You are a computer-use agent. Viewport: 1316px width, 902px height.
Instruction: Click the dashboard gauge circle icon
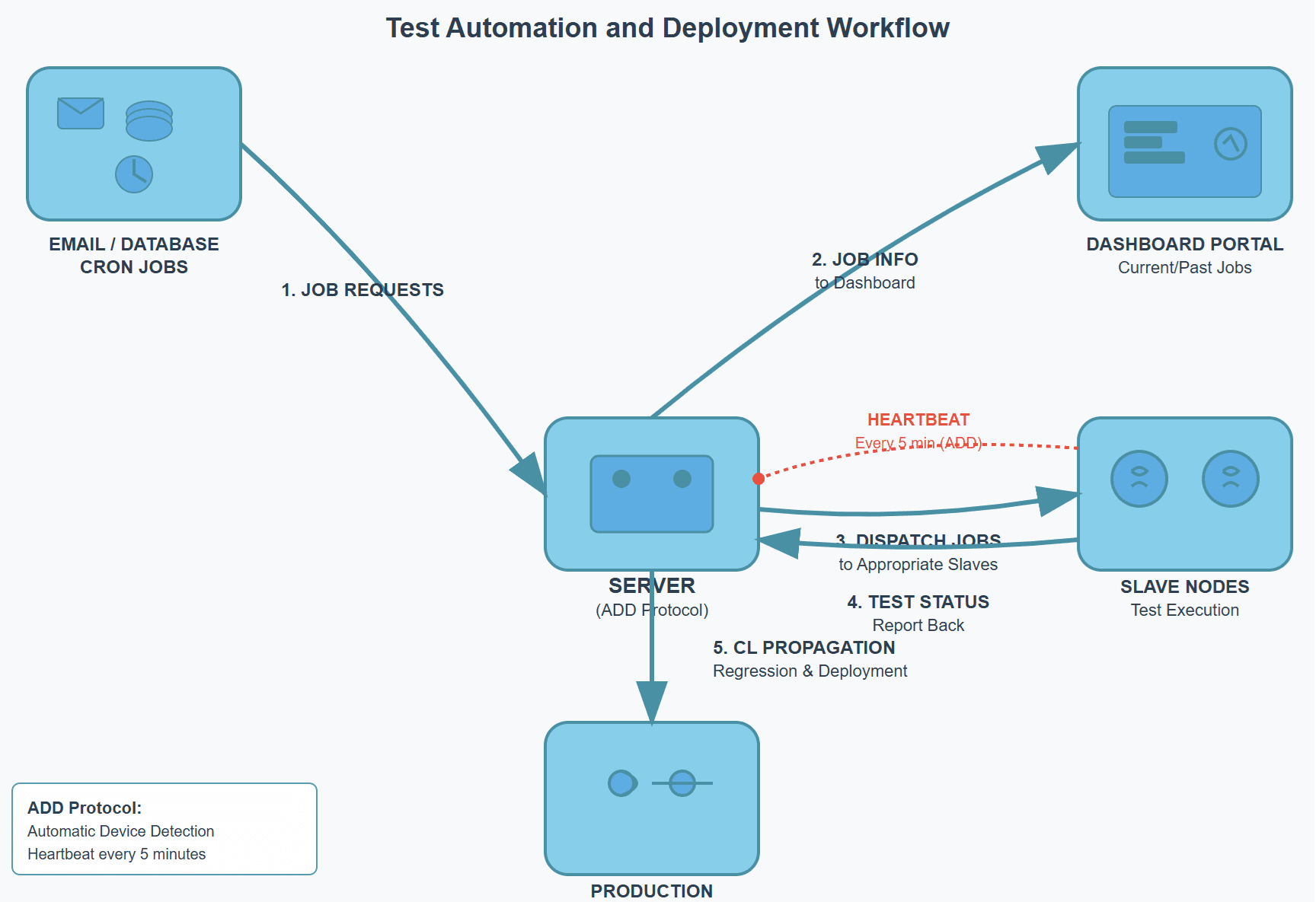point(1231,144)
